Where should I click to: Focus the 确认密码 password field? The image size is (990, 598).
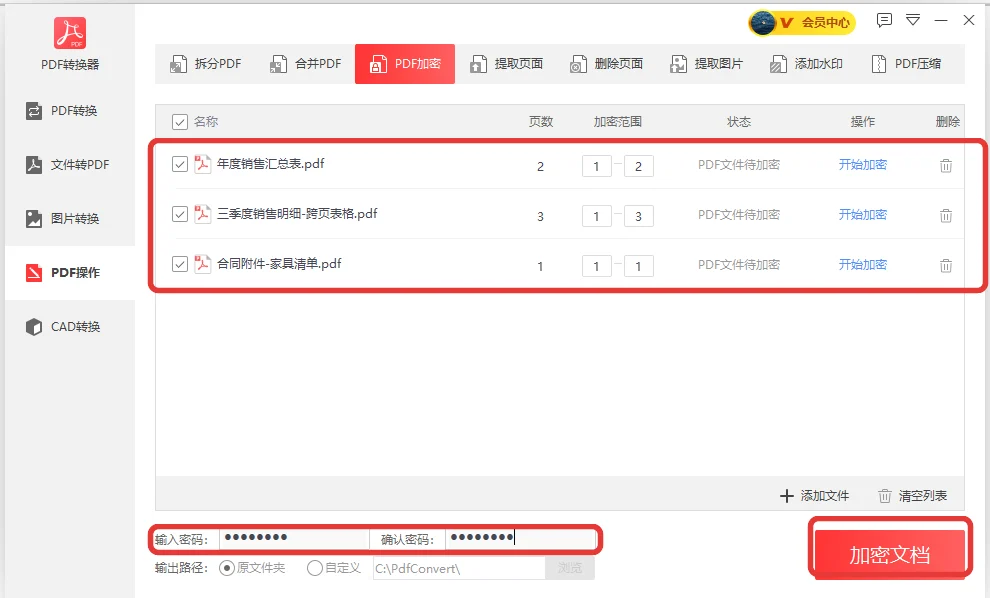[520, 539]
